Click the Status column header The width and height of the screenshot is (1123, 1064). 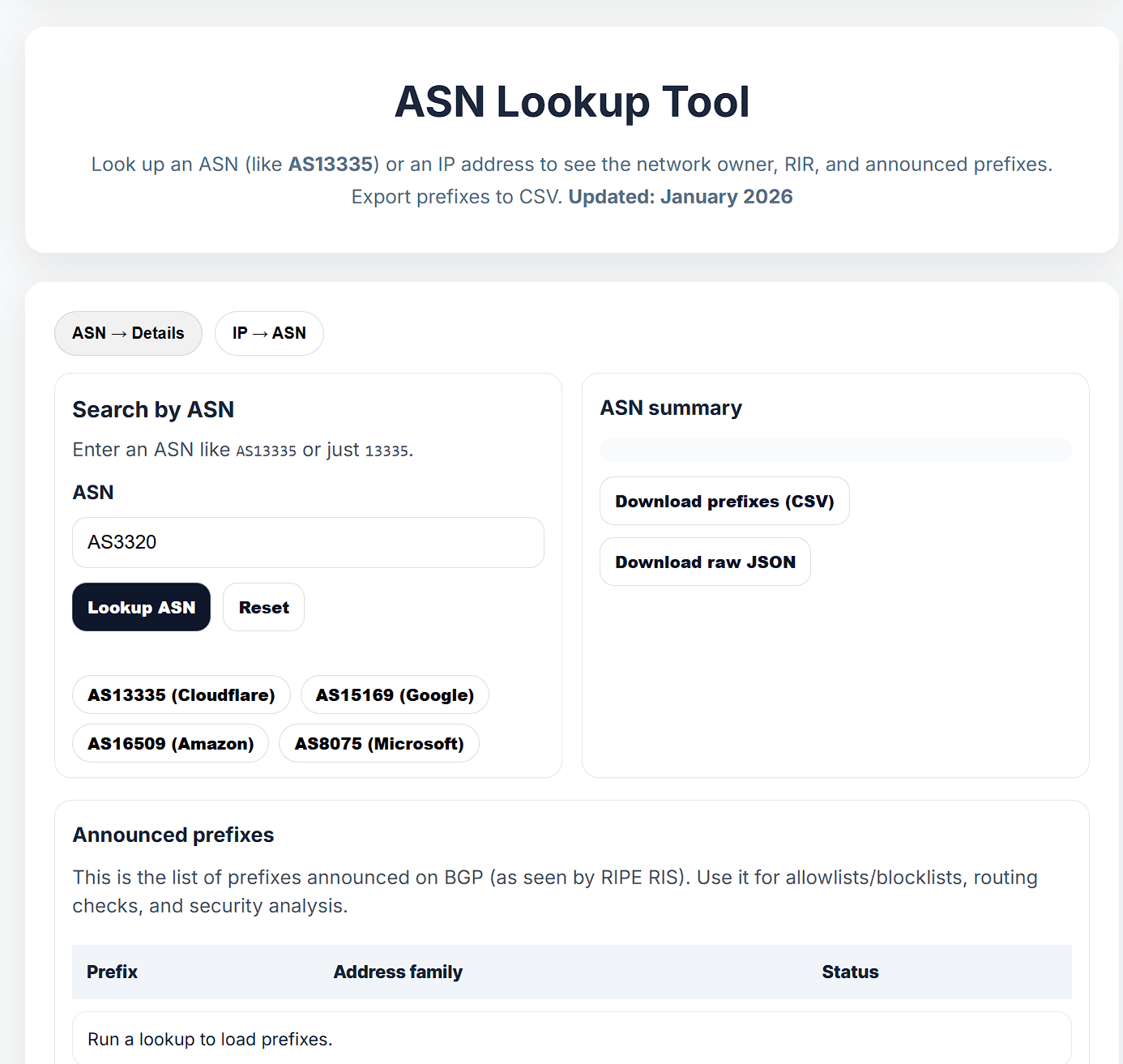850,972
